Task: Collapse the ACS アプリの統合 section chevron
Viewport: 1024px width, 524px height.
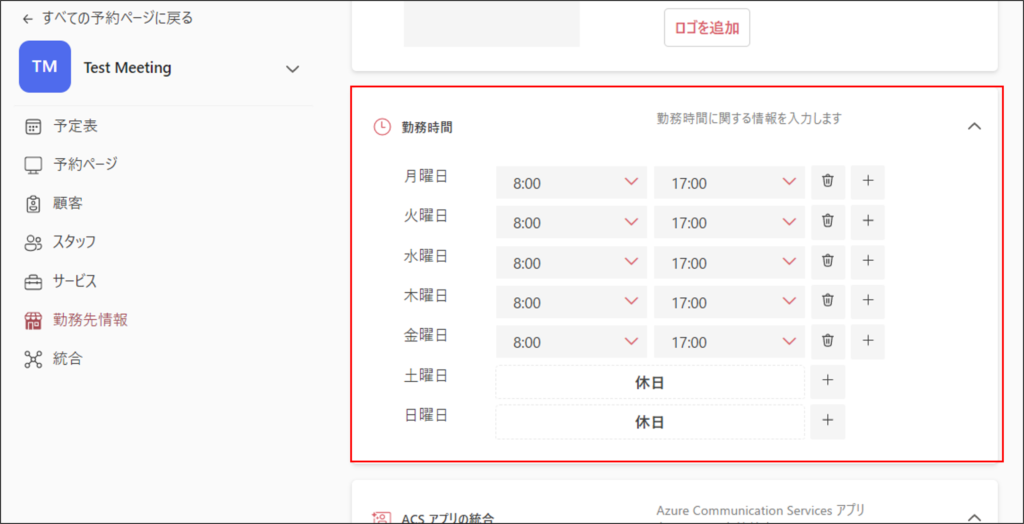Action: tap(974, 517)
